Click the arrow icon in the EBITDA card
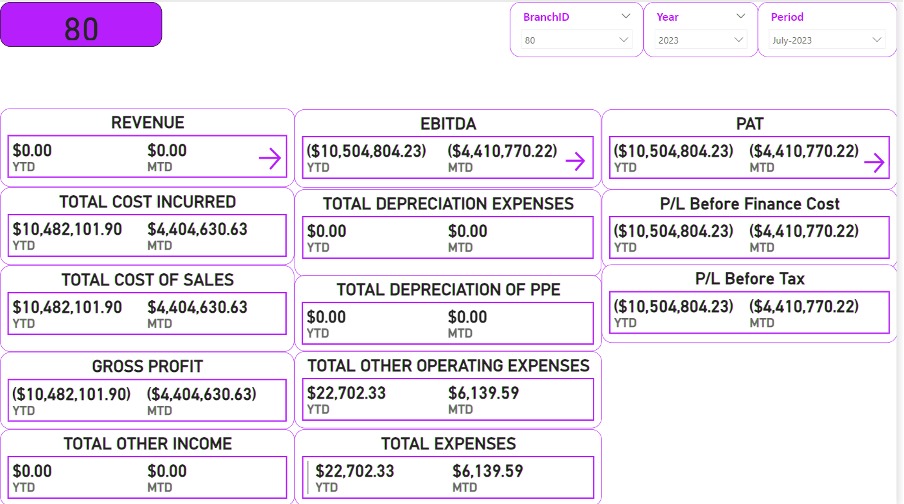The height and width of the screenshot is (504, 904). [575, 161]
